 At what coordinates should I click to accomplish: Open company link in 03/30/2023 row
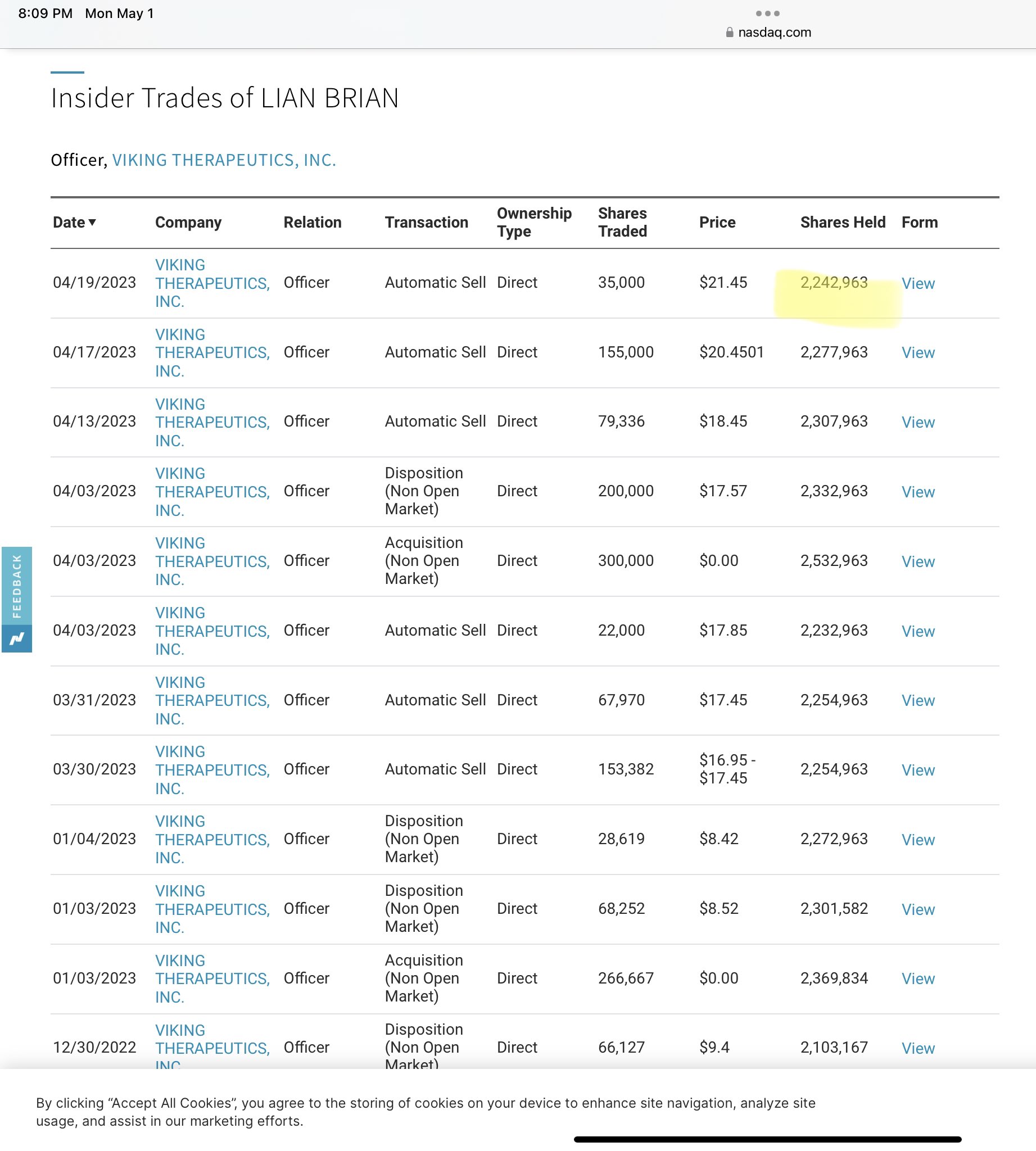(x=212, y=769)
